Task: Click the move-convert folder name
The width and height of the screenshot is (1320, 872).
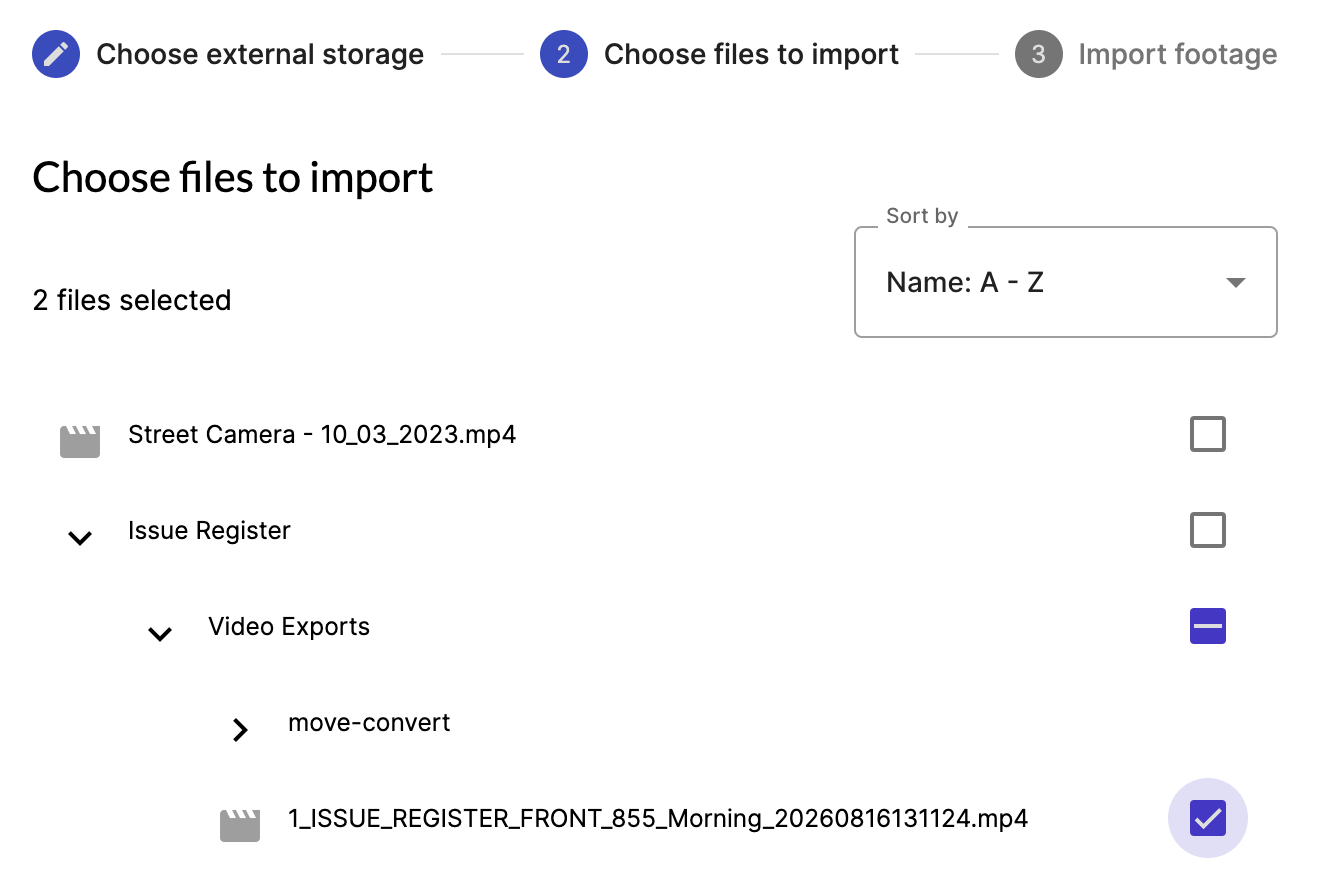Action: tap(369, 723)
